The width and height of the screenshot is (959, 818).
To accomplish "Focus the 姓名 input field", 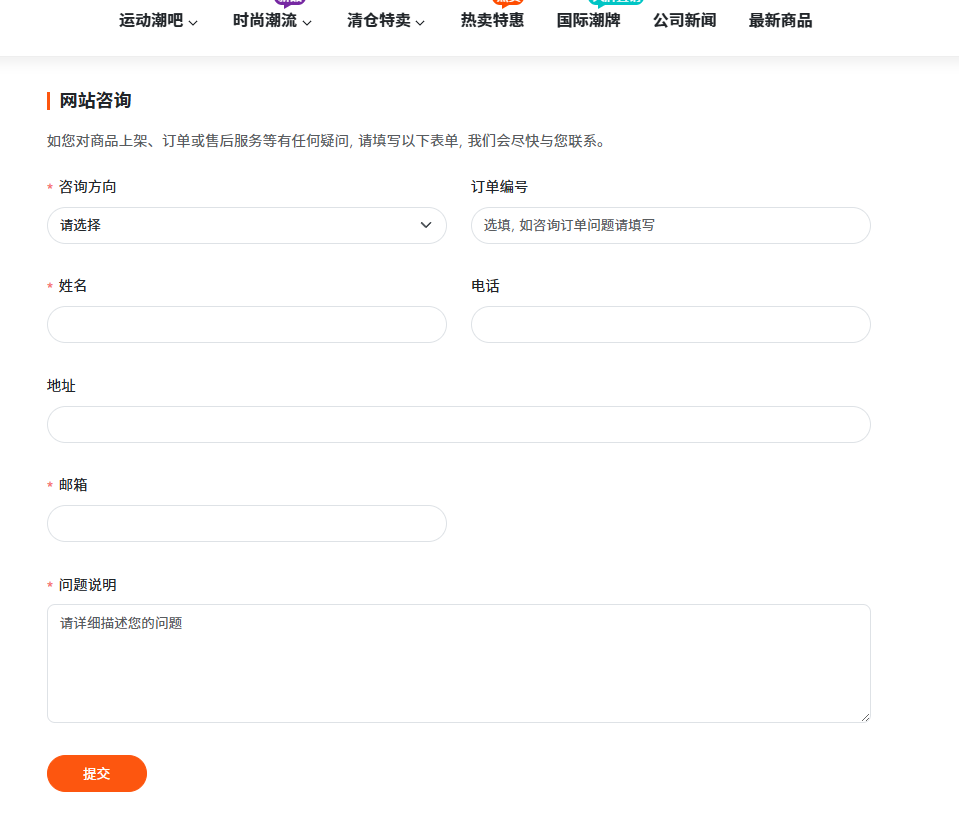I will 246,324.
